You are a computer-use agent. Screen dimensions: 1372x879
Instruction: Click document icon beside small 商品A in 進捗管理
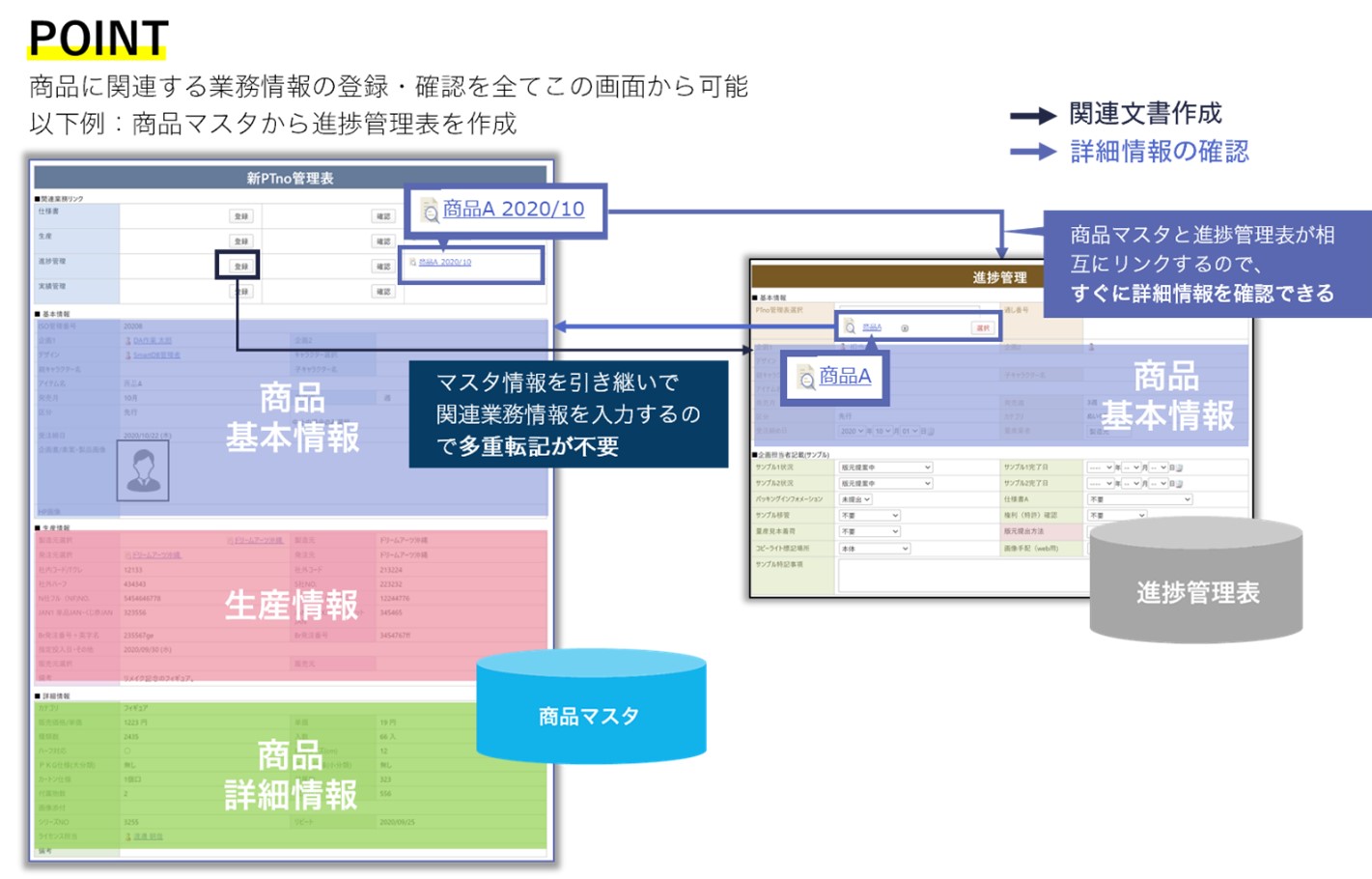pyautogui.click(x=850, y=326)
